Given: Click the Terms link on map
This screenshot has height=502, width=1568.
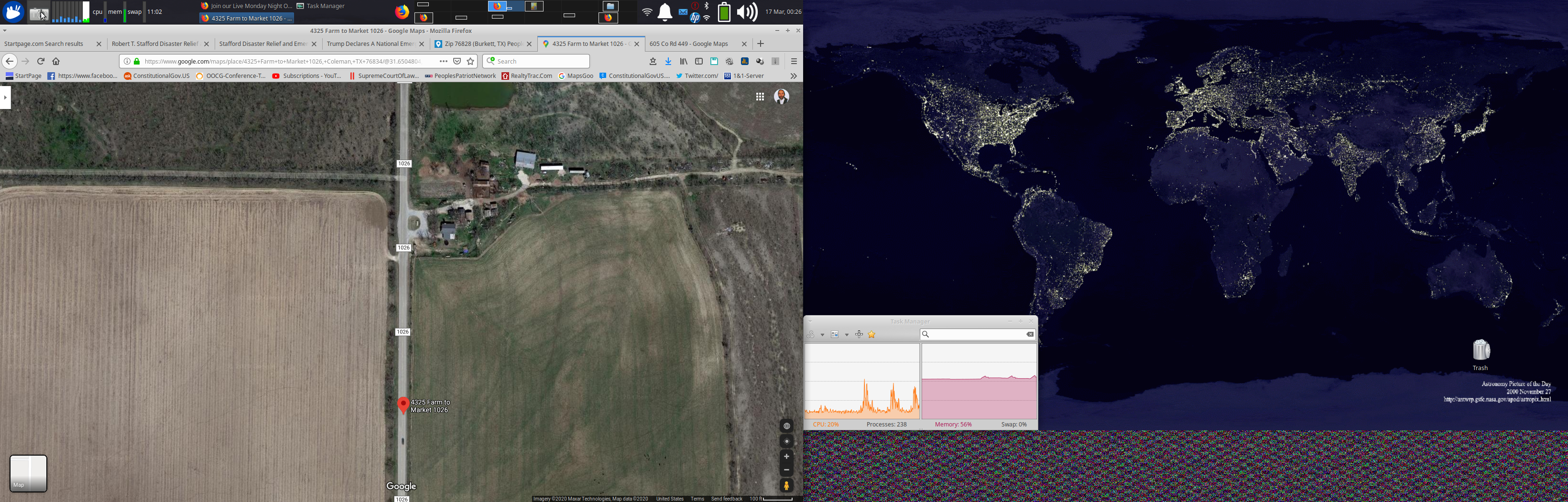Looking at the screenshot, I should click(x=697, y=499).
